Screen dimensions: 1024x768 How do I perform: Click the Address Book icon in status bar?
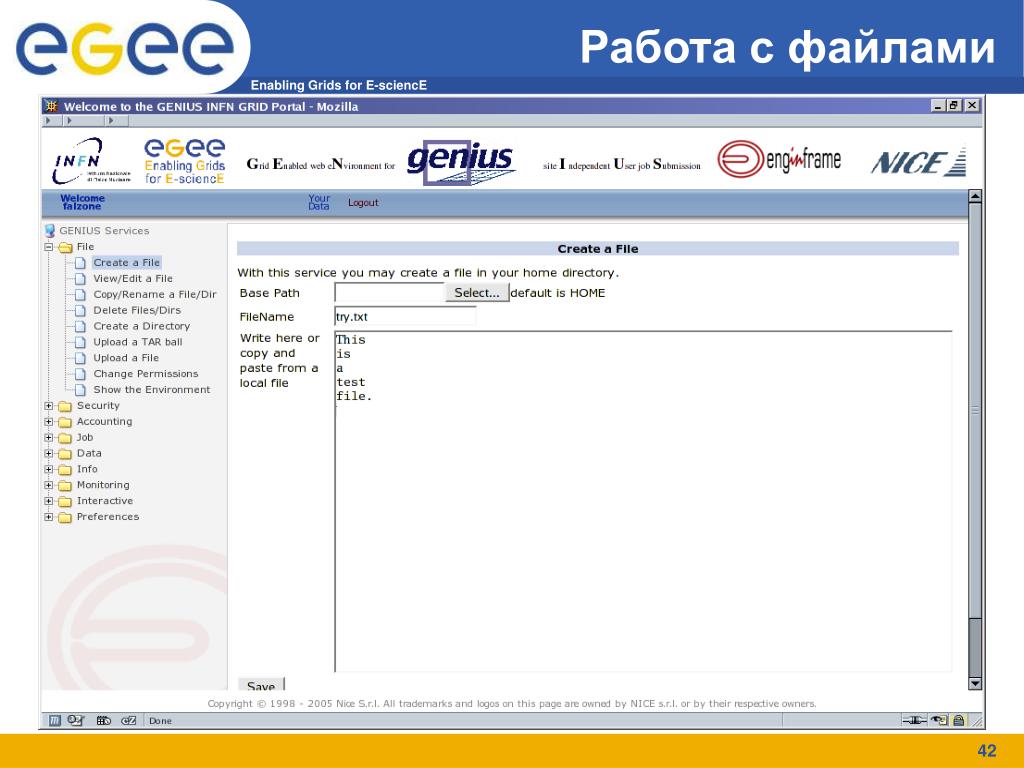129,720
